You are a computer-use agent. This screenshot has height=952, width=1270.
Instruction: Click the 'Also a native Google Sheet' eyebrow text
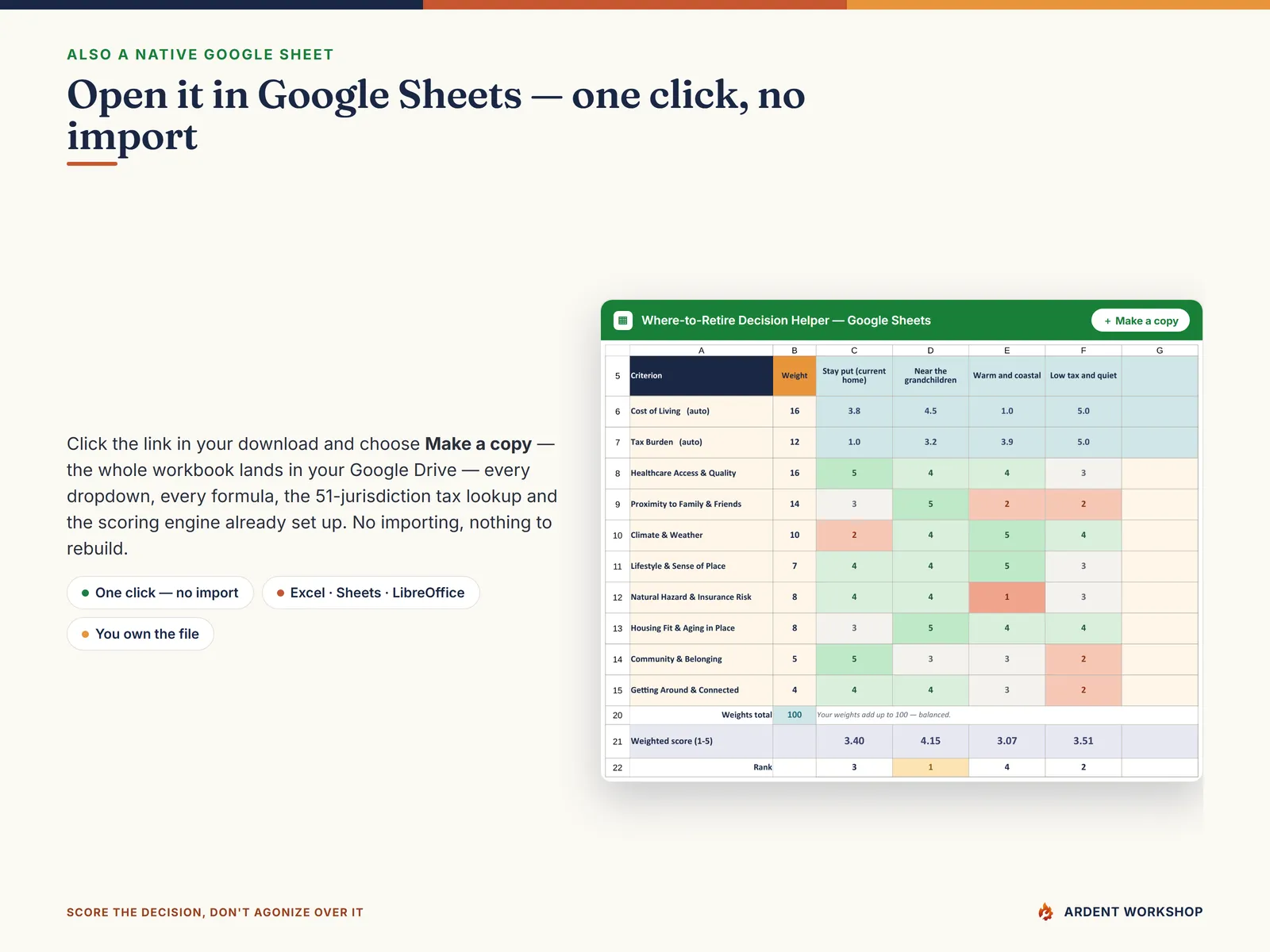pyautogui.click(x=200, y=55)
